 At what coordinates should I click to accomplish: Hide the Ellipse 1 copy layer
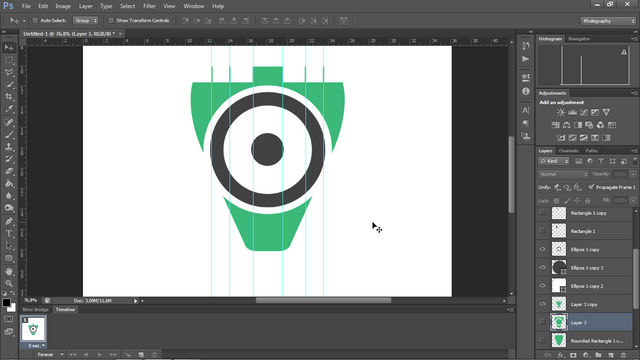tap(542, 249)
